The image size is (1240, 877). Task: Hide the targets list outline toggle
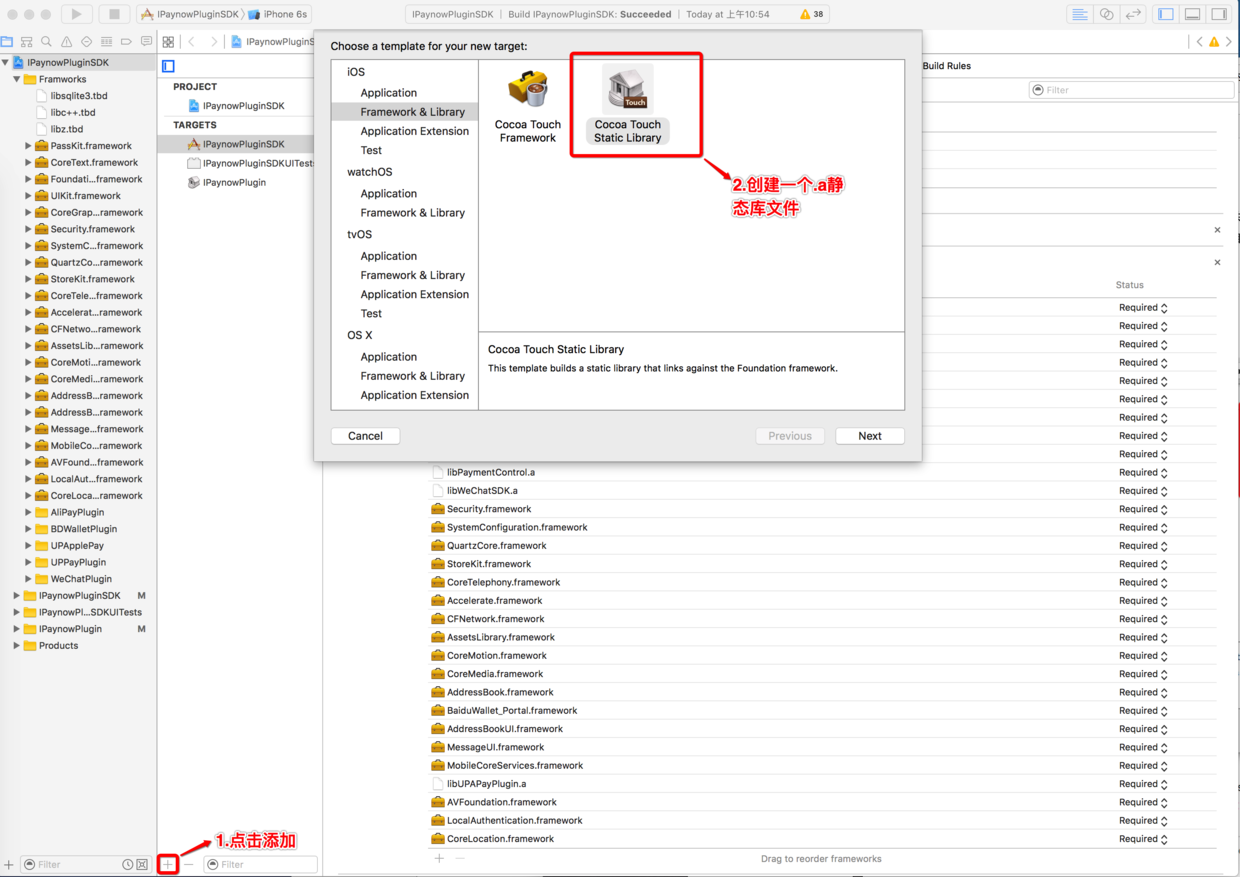[x=168, y=66]
